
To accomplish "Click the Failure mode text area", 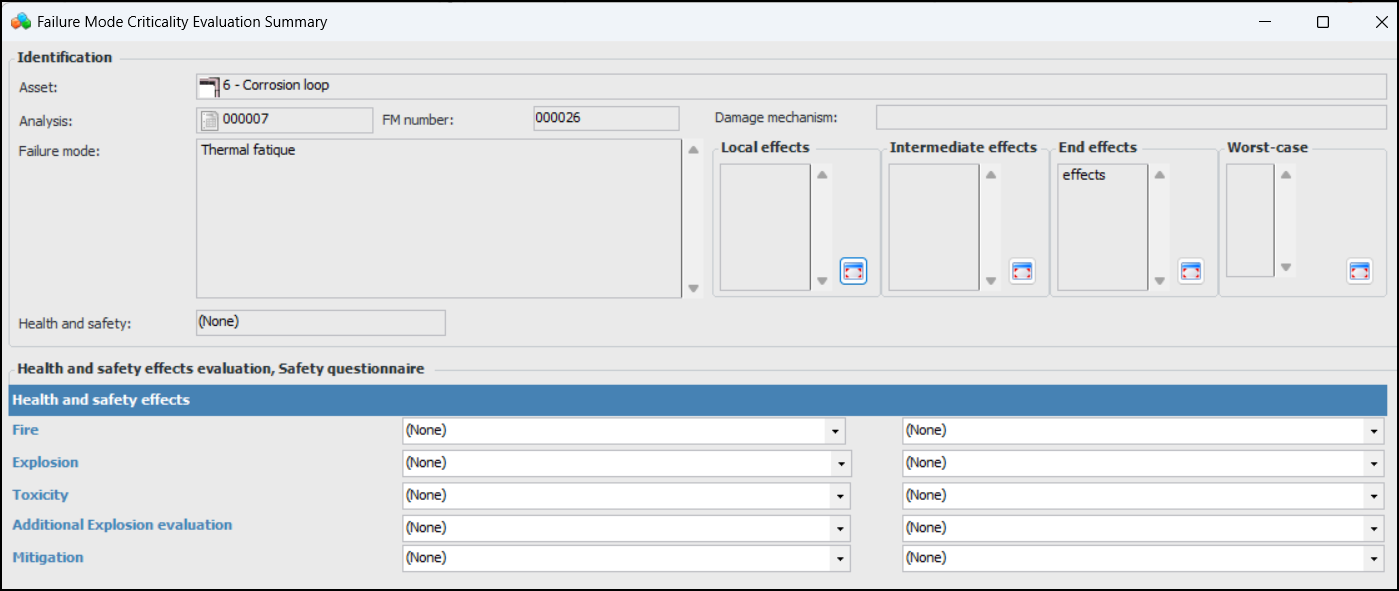I will point(439,218).
